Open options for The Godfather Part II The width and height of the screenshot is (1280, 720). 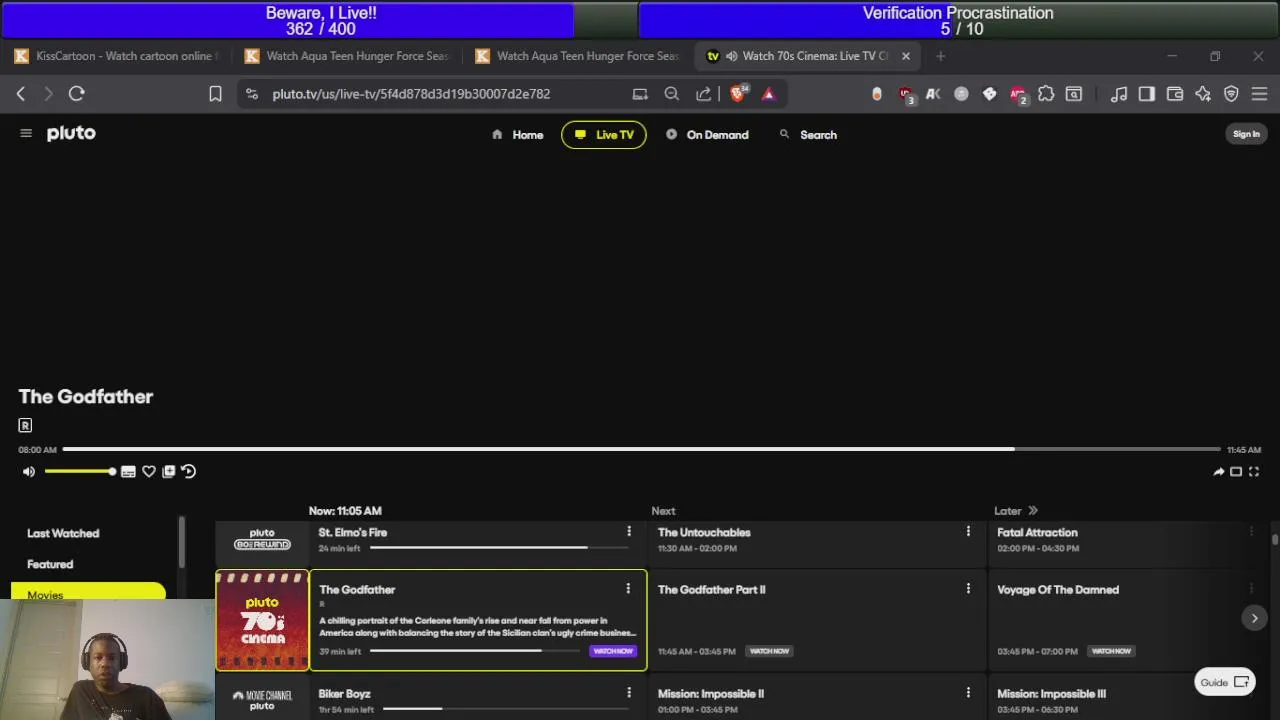click(x=968, y=589)
